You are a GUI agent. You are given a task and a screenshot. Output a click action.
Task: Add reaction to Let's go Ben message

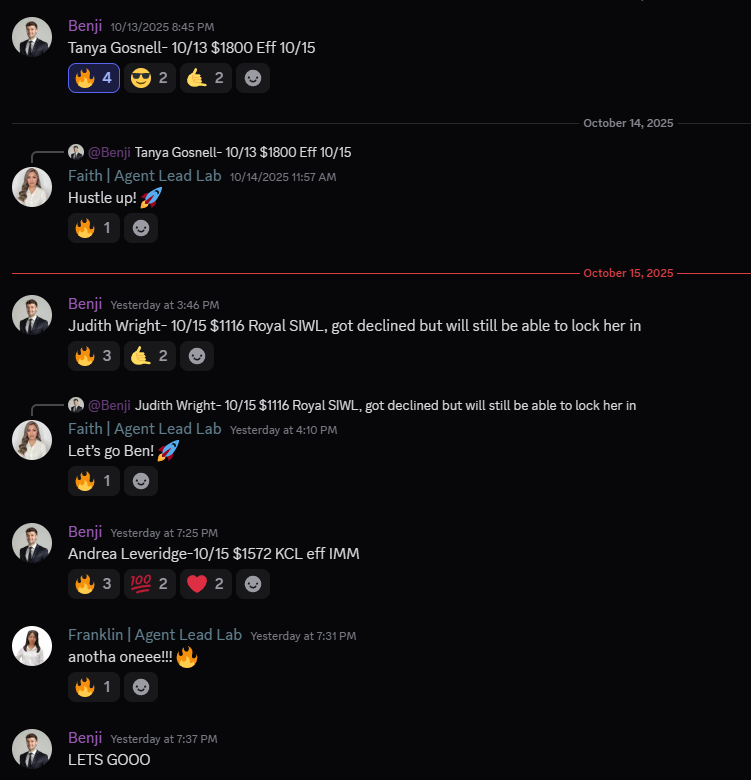click(141, 481)
